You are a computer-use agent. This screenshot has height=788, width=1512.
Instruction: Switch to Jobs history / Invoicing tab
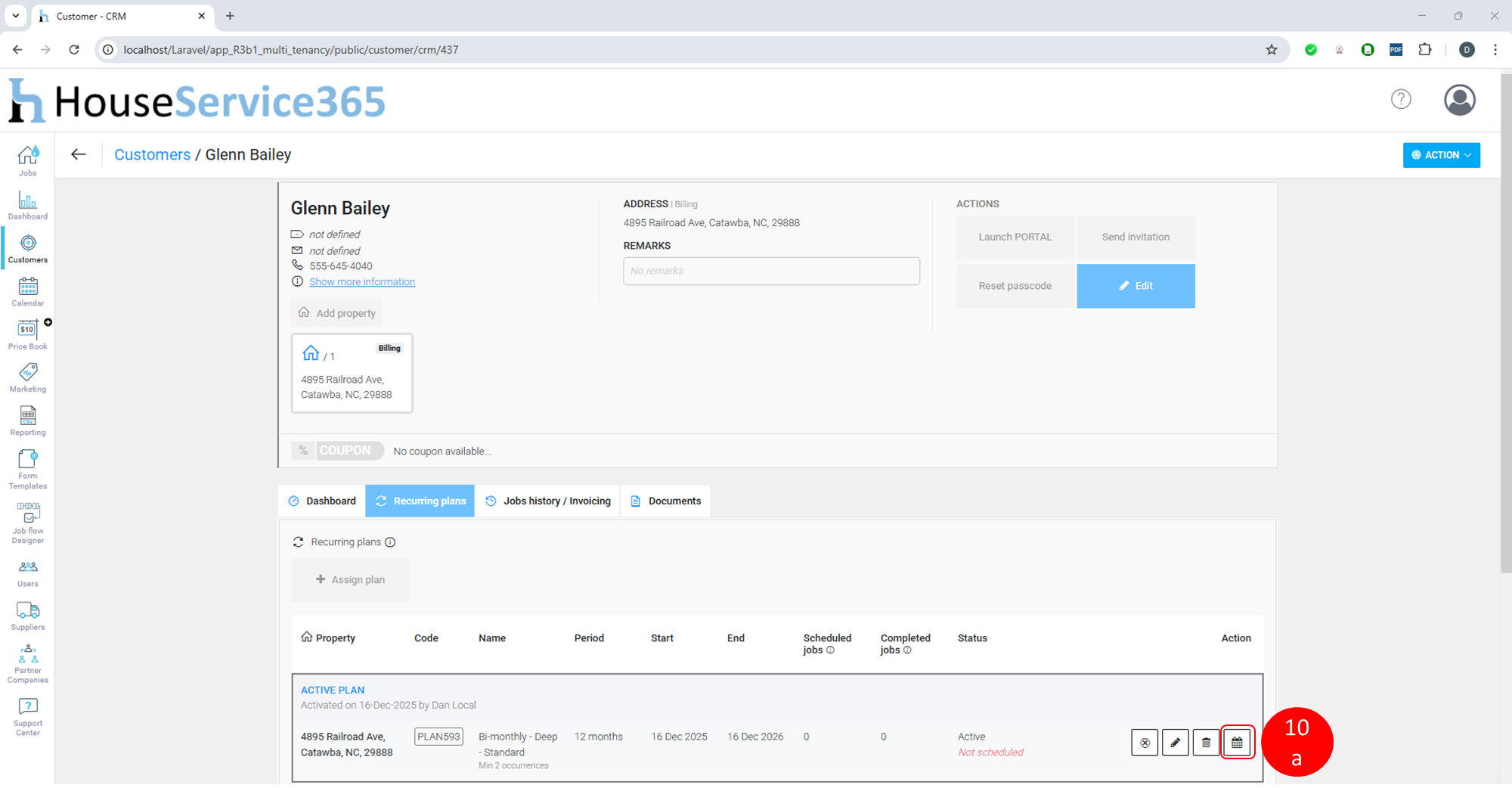(548, 501)
